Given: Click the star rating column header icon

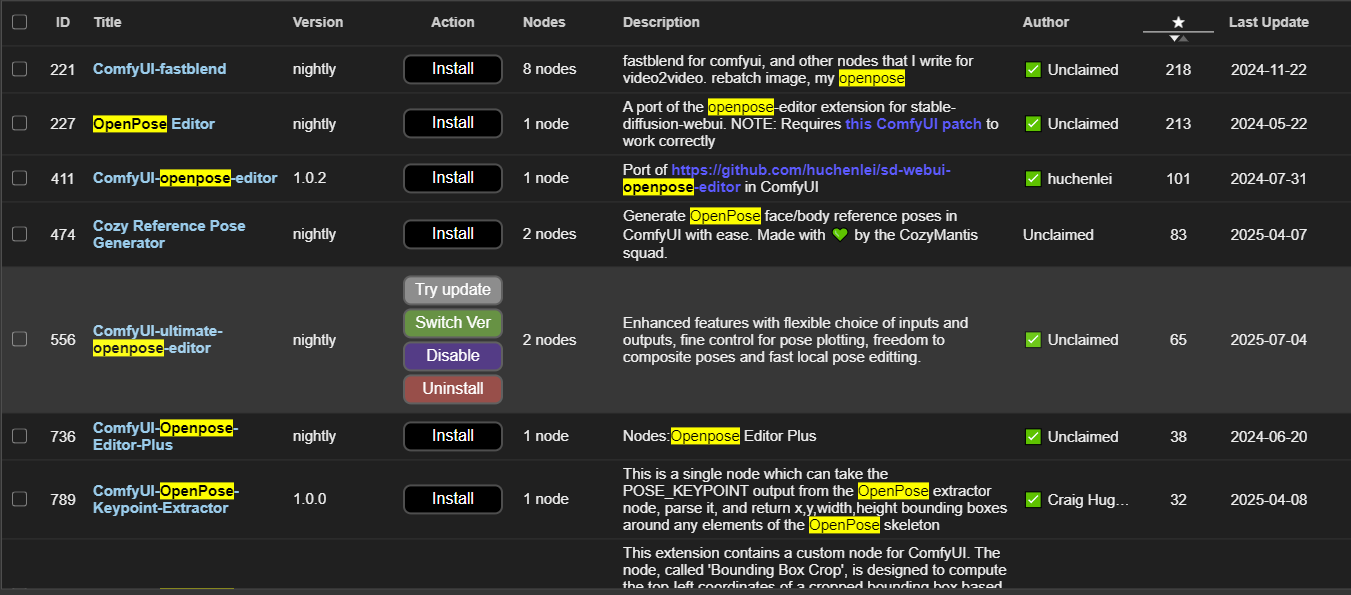Looking at the screenshot, I should click(x=1178, y=22).
